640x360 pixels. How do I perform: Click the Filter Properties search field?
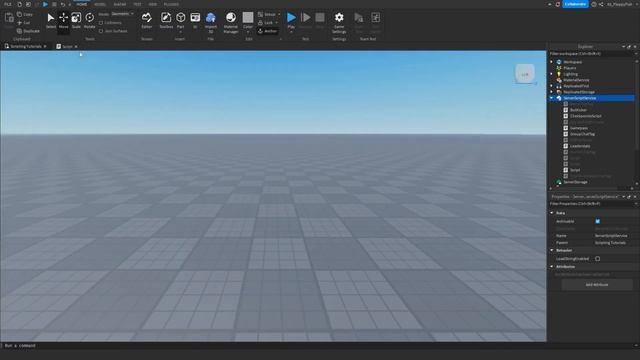(x=592, y=204)
